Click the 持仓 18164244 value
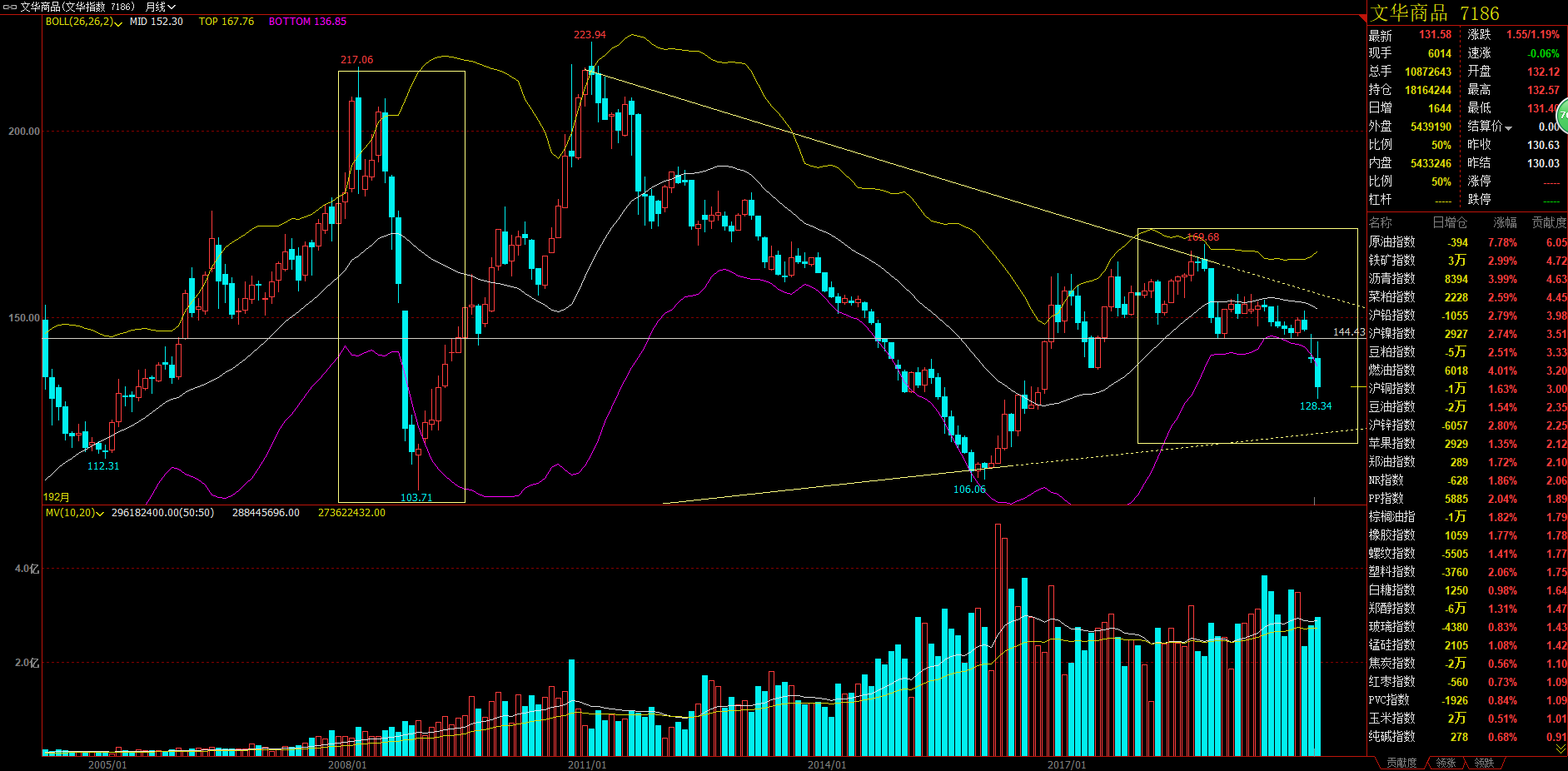 point(1428,90)
